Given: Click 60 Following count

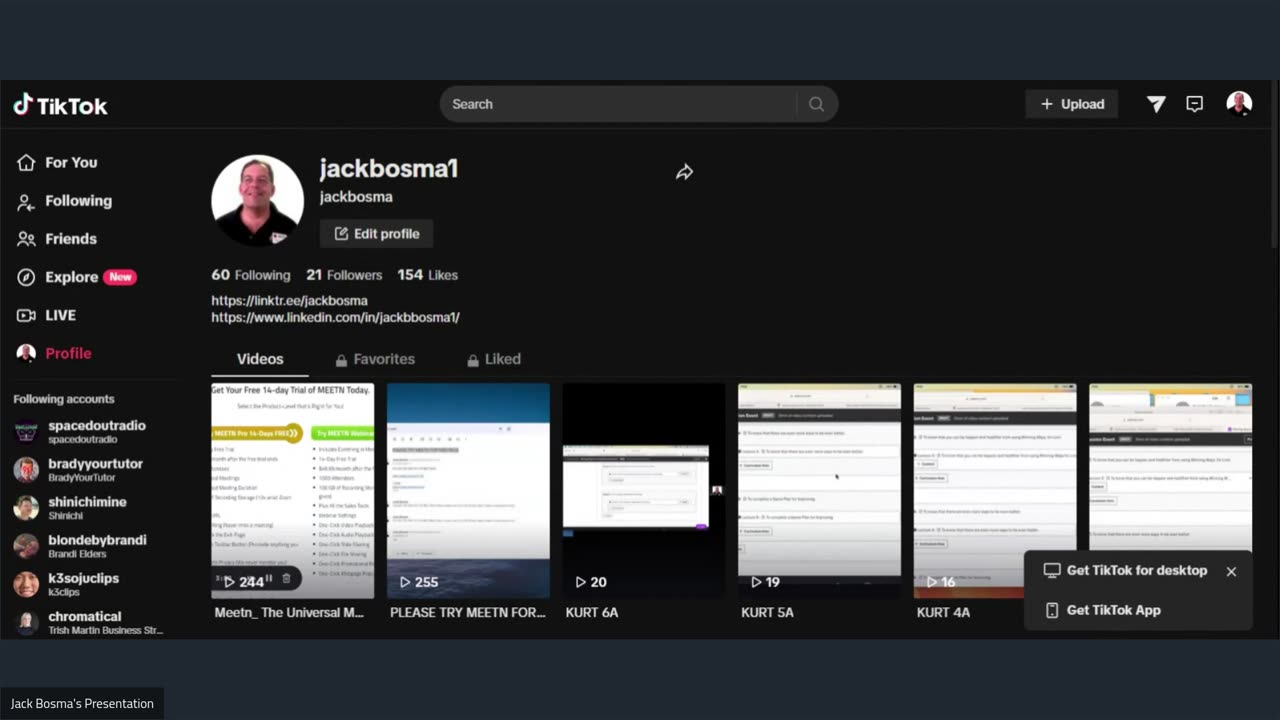Looking at the screenshot, I should [251, 275].
